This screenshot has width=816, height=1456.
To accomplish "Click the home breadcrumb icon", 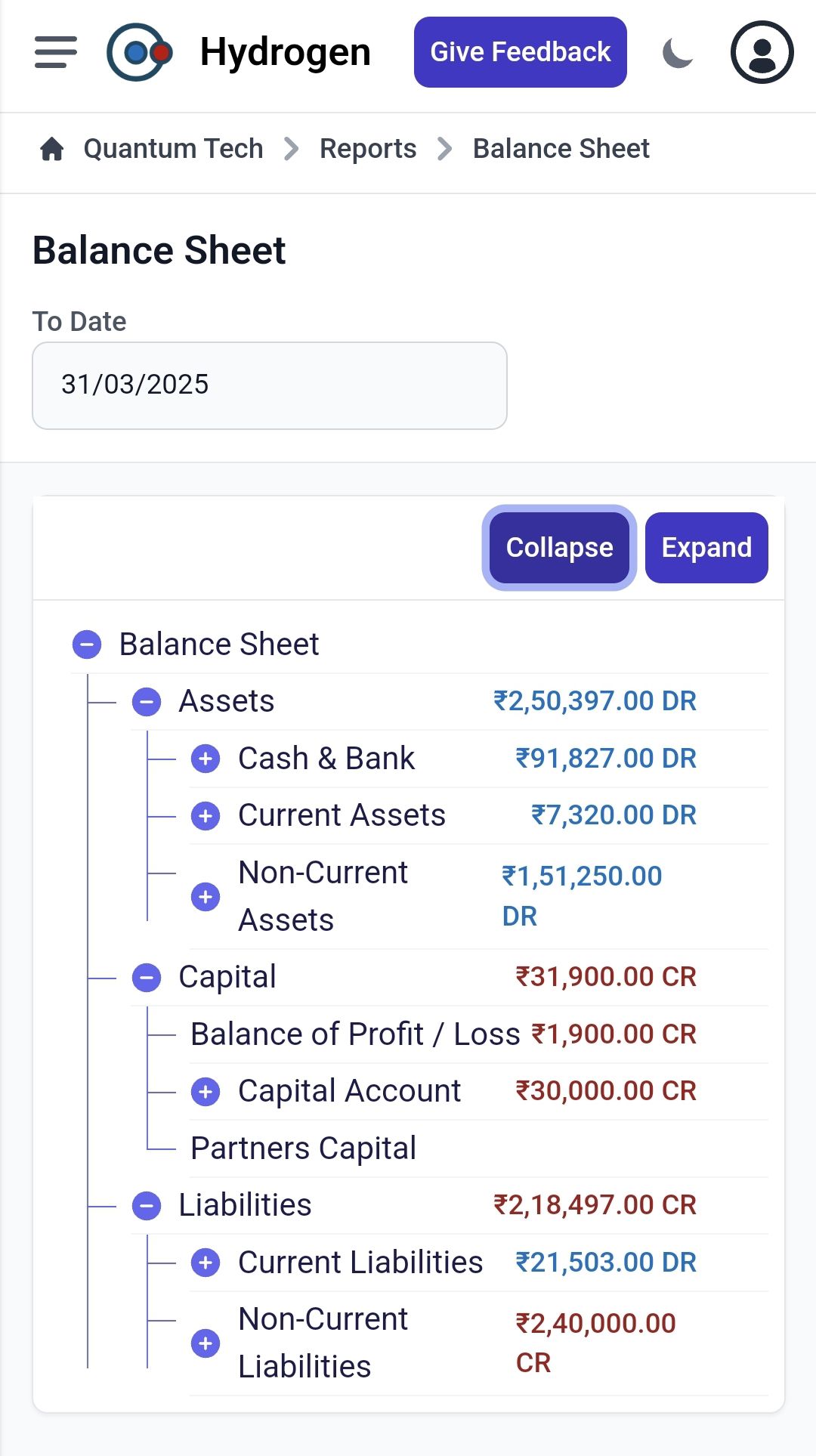I will tap(51, 149).
